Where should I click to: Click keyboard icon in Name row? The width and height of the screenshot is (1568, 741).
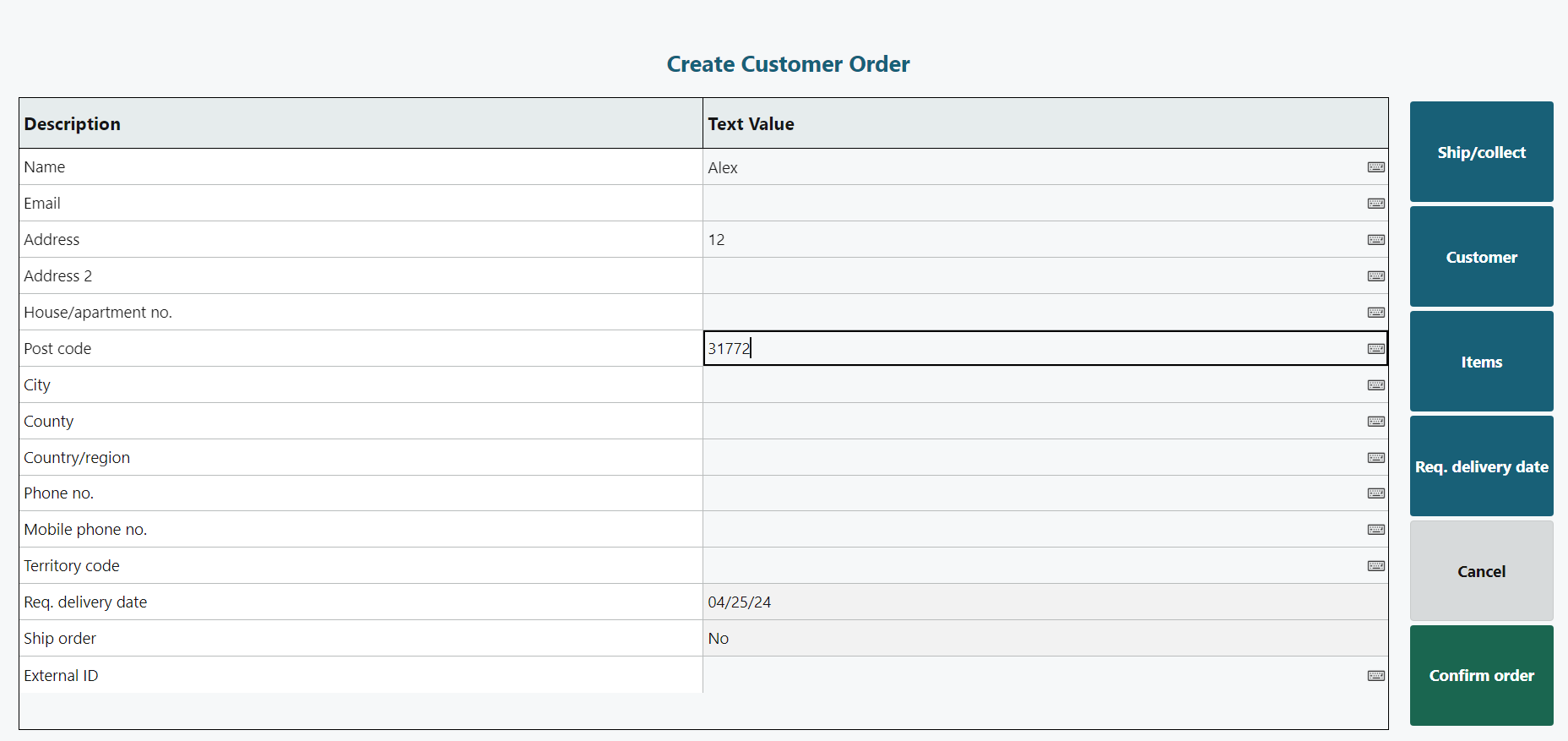[x=1375, y=167]
